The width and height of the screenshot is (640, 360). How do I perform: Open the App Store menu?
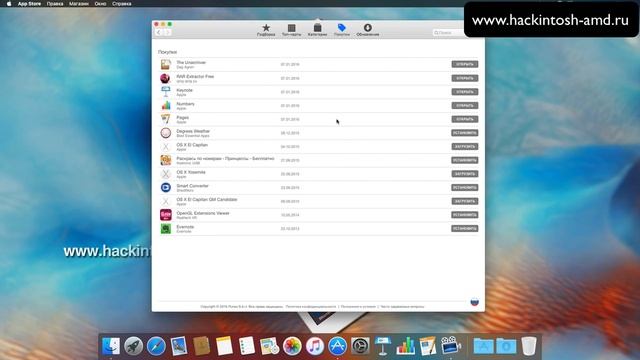29,4
